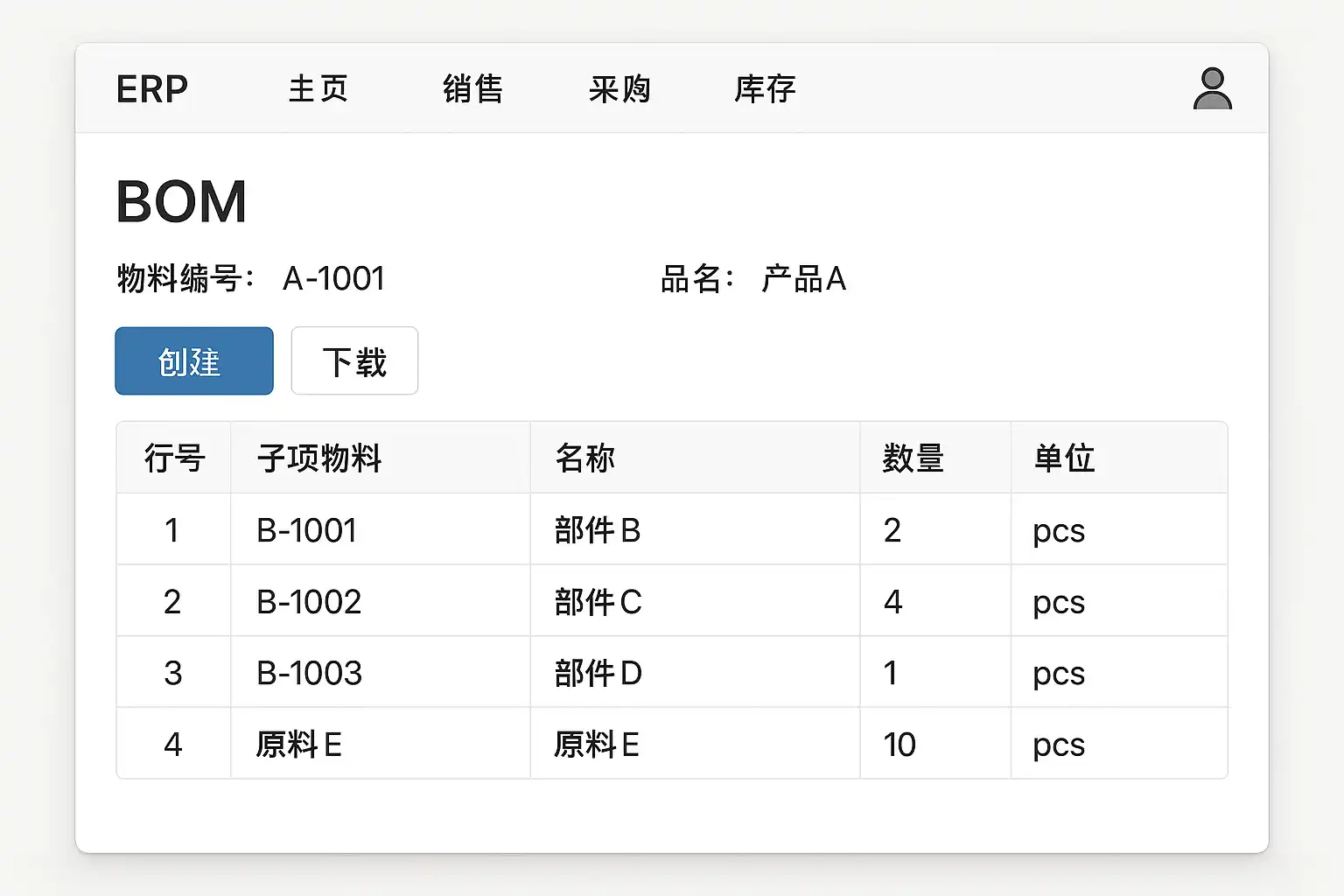Viewport: 1344px width, 896px height.
Task: Open the 销售 menu item
Action: 472,89
